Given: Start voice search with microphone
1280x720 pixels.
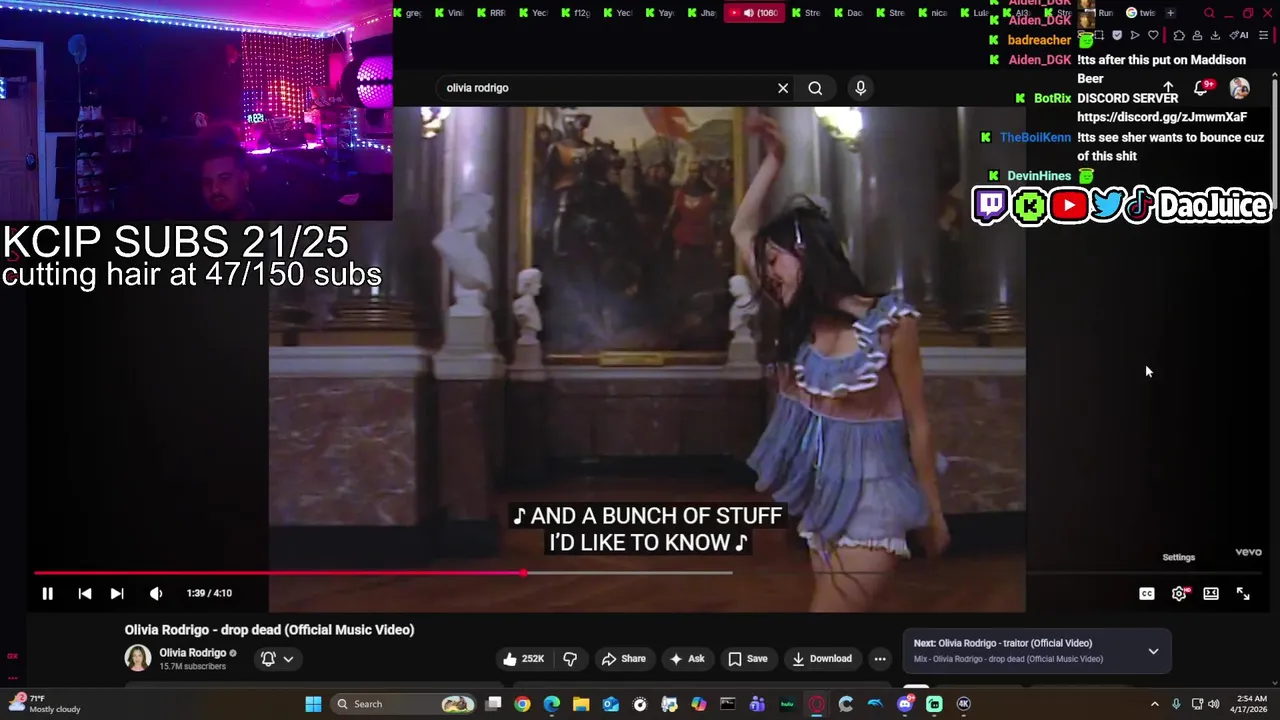Looking at the screenshot, I should pos(860,88).
